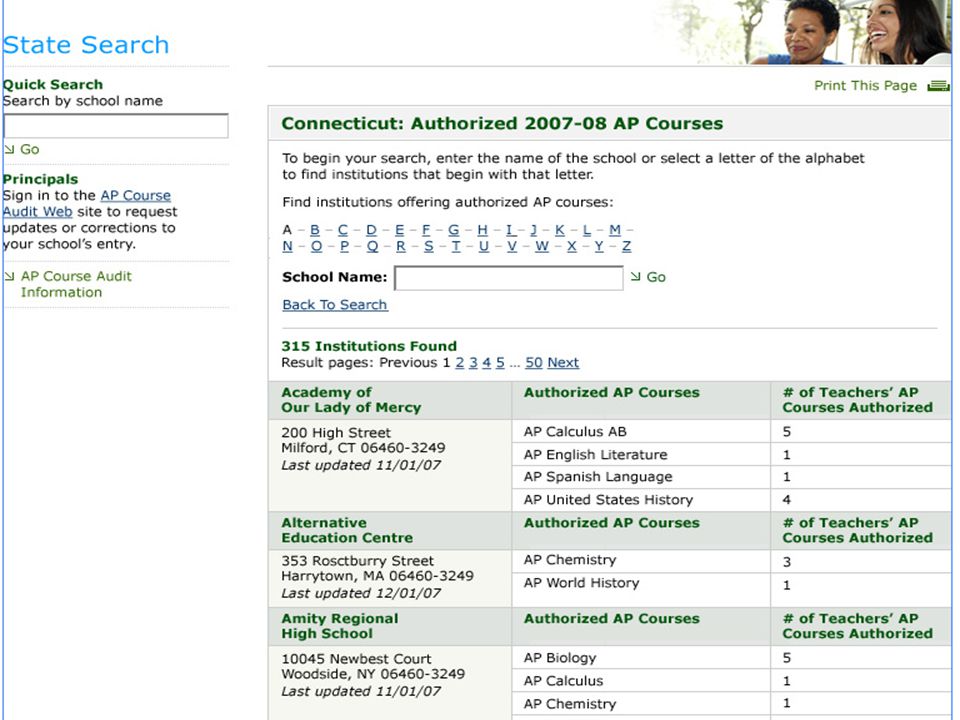Click the Quick Search school name field
This screenshot has height=720, width=960.
tap(116, 126)
